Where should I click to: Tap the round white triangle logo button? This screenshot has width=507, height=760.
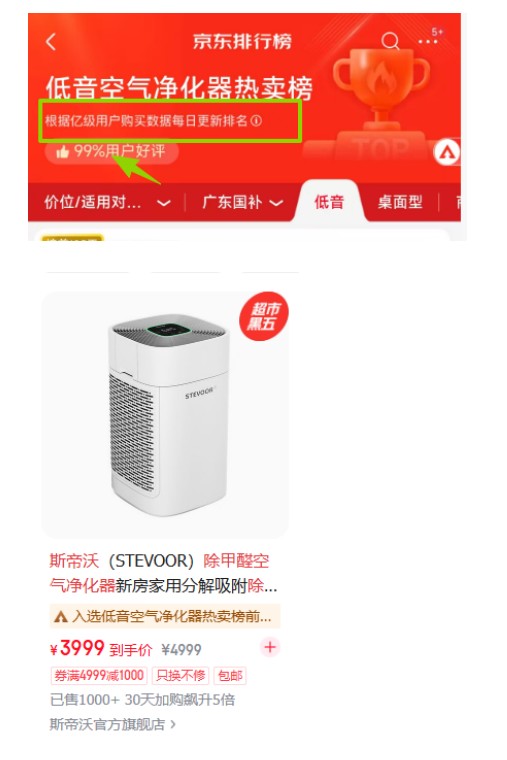446,153
